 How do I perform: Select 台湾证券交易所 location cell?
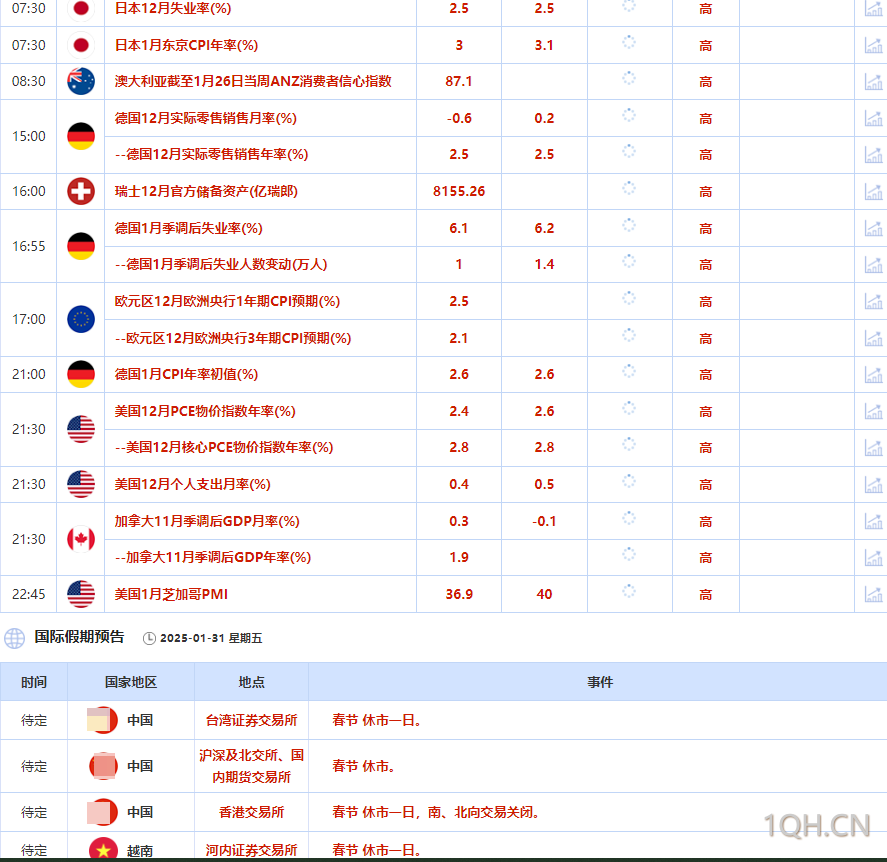point(252,720)
